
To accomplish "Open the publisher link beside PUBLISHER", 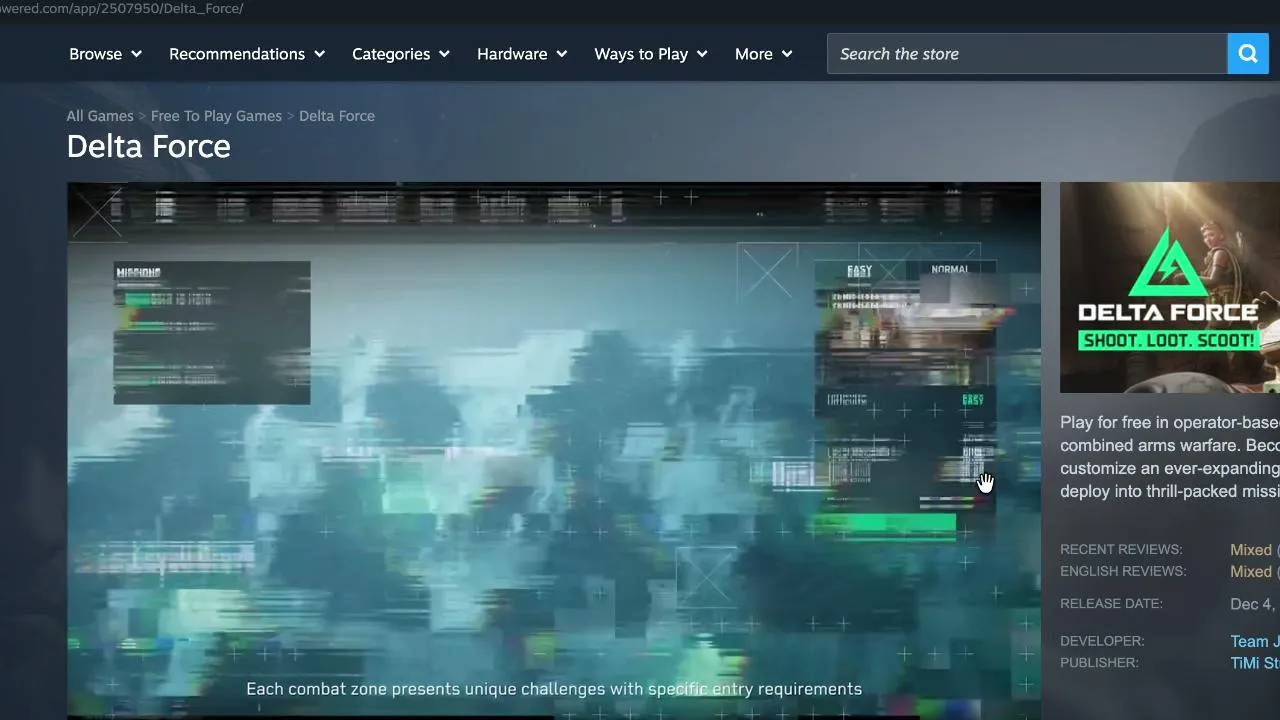I will point(1255,663).
